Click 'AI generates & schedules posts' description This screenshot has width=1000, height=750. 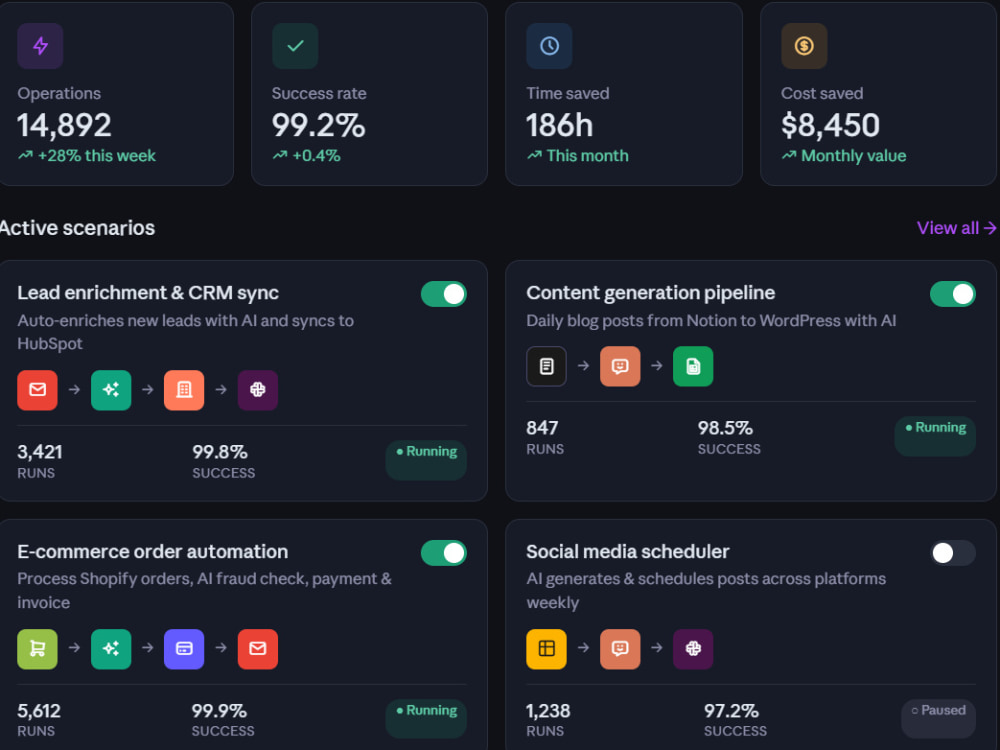coord(706,591)
